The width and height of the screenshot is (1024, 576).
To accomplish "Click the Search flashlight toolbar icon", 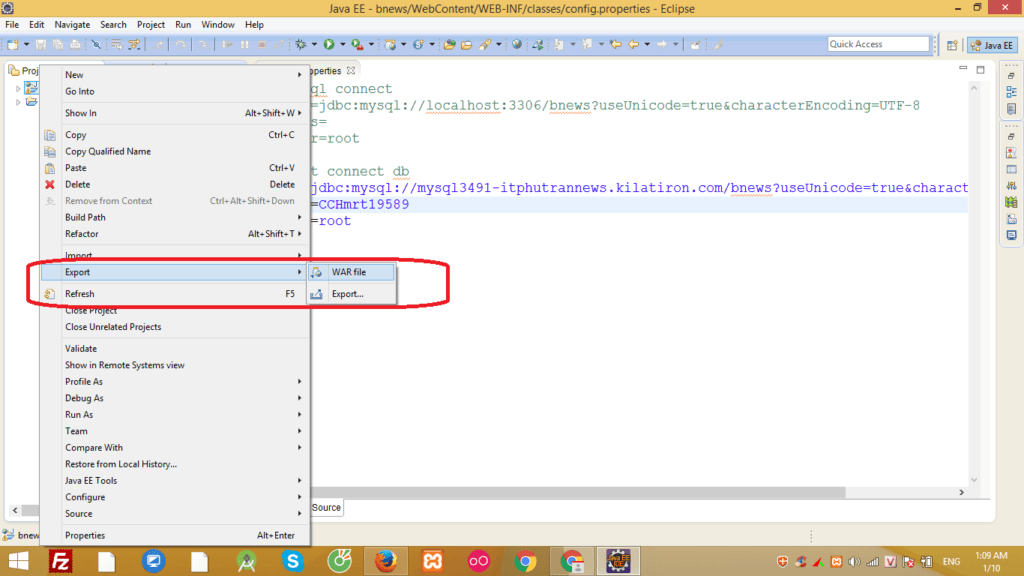I will tap(485, 44).
